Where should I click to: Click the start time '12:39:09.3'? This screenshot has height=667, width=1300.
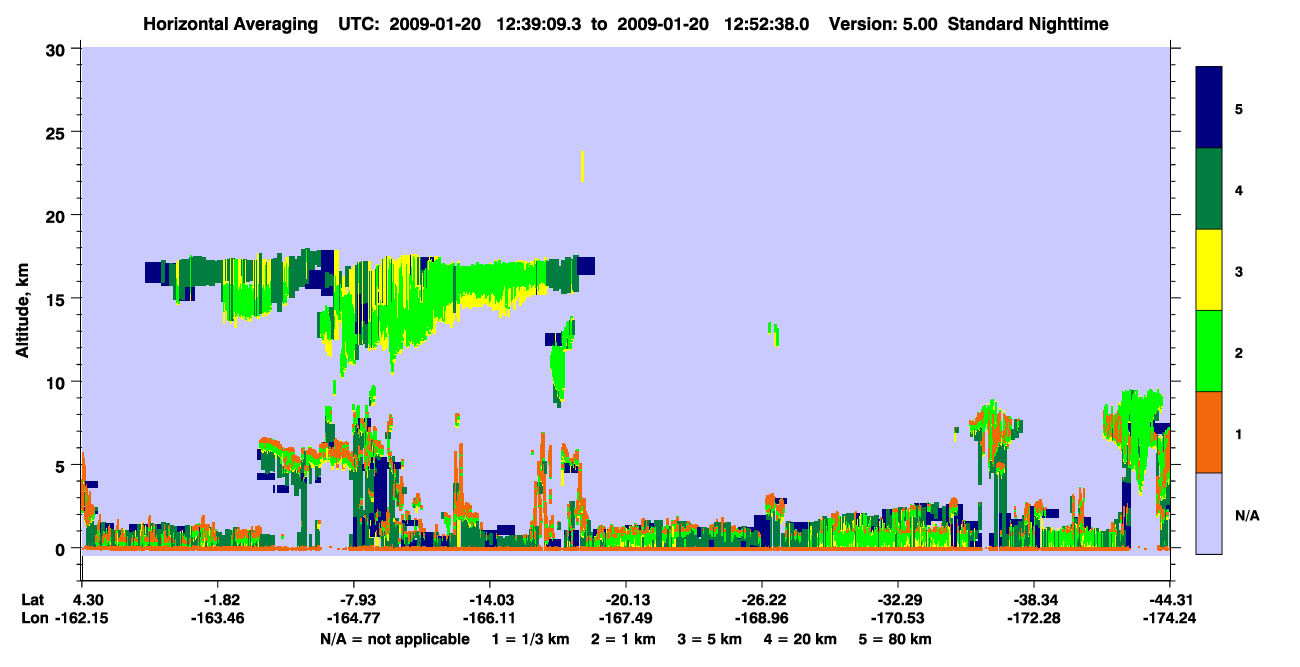pyautogui.click(x=540, y=23)
